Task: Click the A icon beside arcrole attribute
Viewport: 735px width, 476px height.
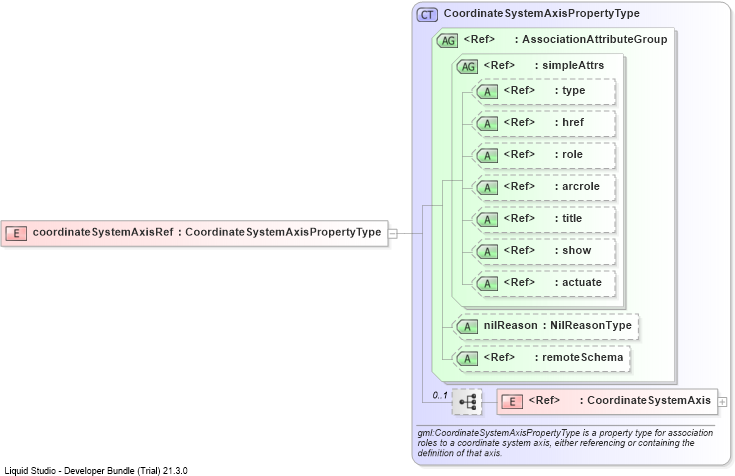Action: (487, 188)
